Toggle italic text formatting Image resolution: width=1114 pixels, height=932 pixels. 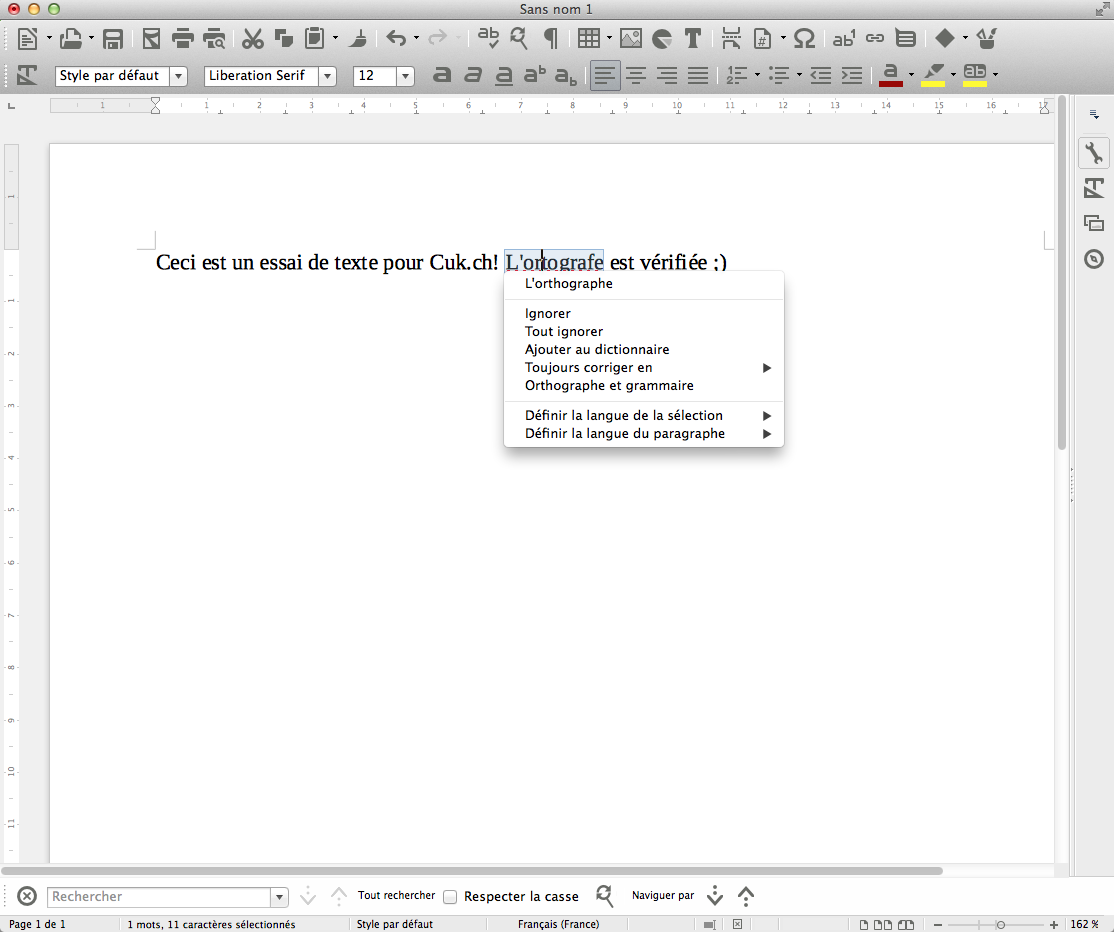click(472, 75)
